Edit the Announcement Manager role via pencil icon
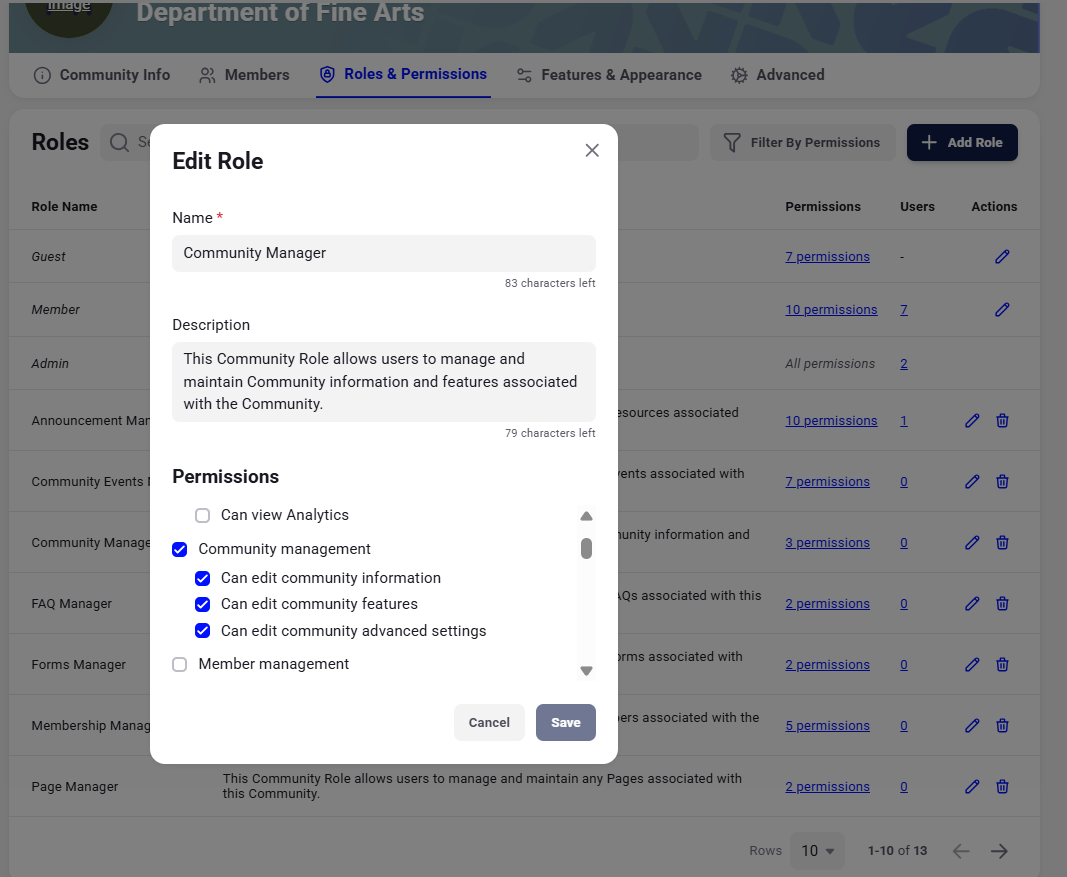The height and width of the screenshot is (877, 1067). [x=972, y=420]
